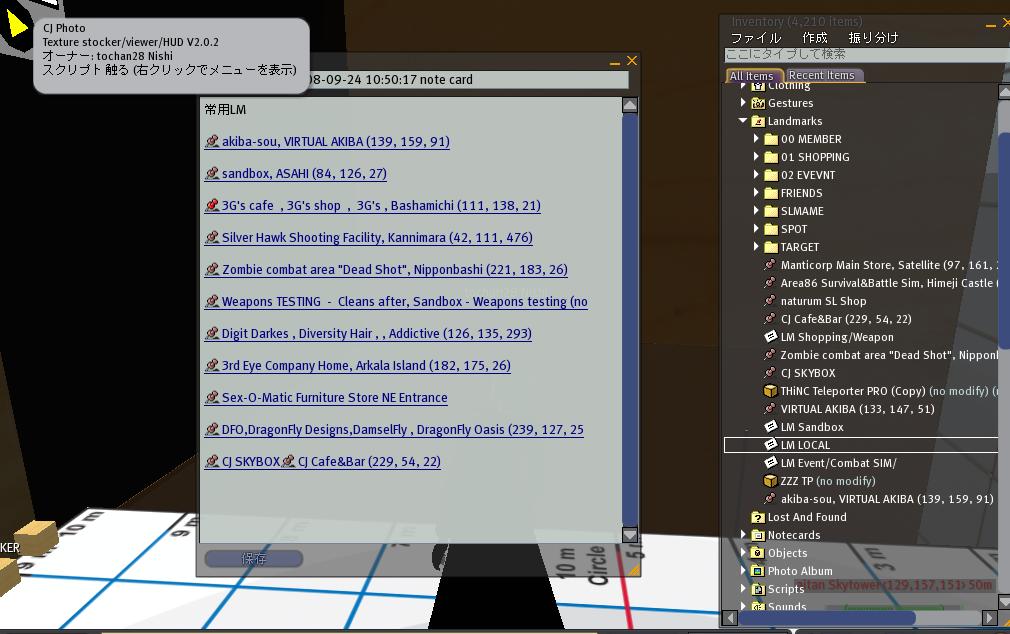Viewport: 1010px width, 634px height.
Task: Open akiba-sou VIRTUAL AKIBA landmark link
Action: click(x=336, y=142)
